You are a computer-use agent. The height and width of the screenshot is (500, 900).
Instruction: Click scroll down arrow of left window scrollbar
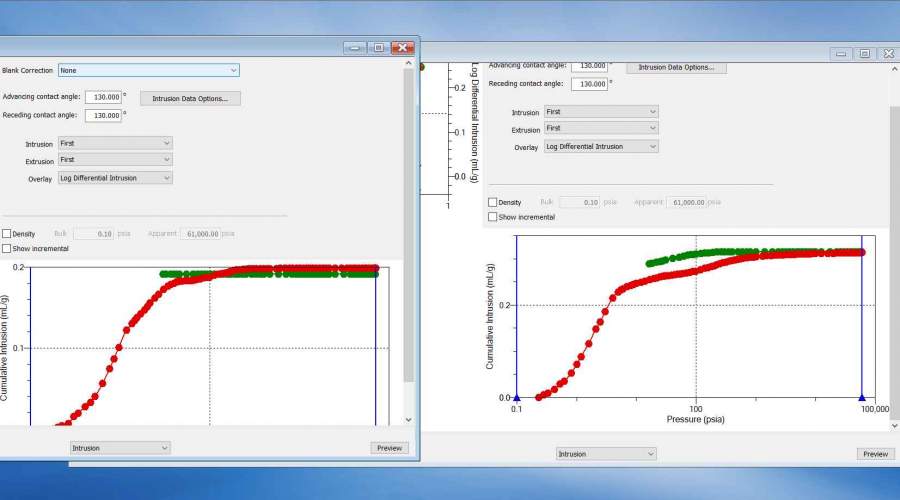408,420
